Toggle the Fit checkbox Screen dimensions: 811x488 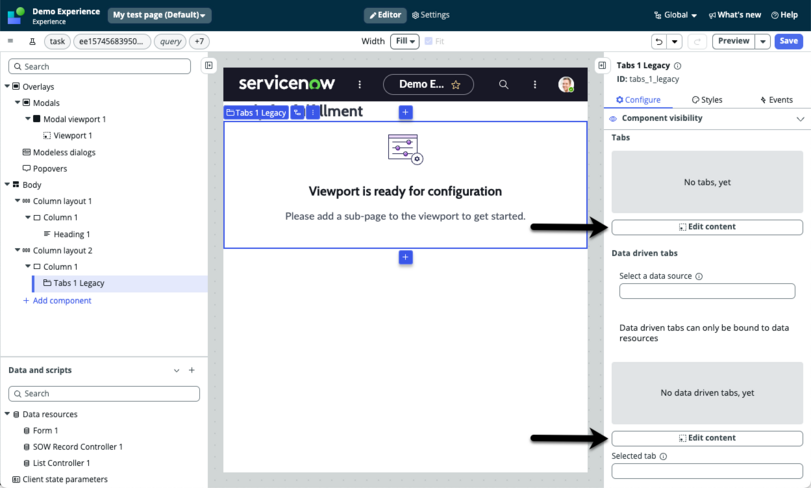coord(428,41)
